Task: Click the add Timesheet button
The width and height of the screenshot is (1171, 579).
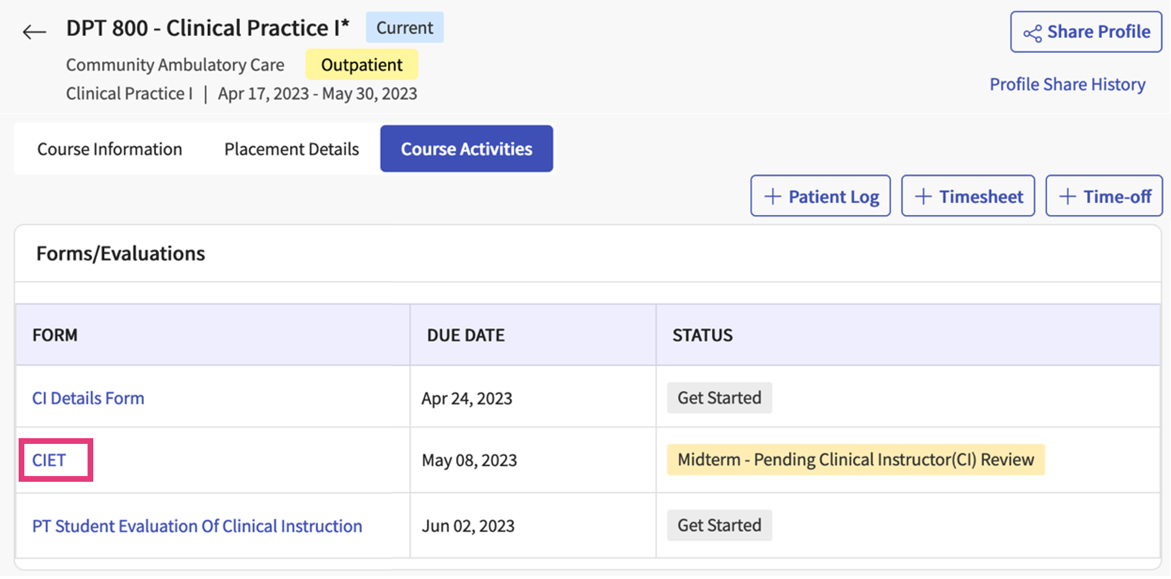Action: (968, 196)
